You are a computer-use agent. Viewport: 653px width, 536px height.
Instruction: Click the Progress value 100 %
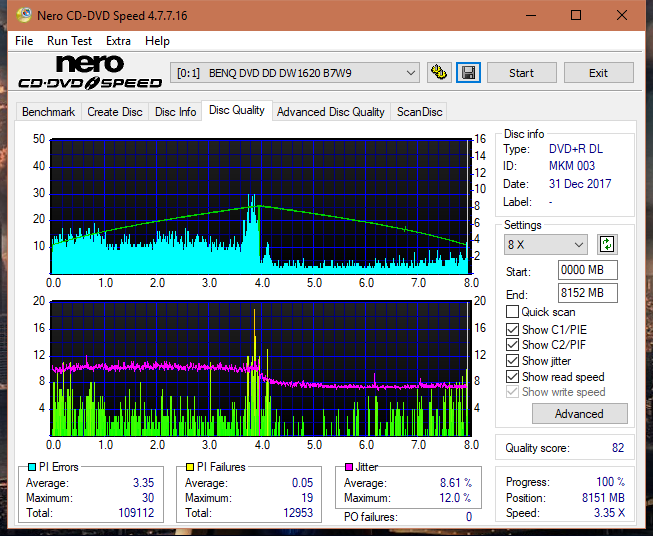(611, 482)
